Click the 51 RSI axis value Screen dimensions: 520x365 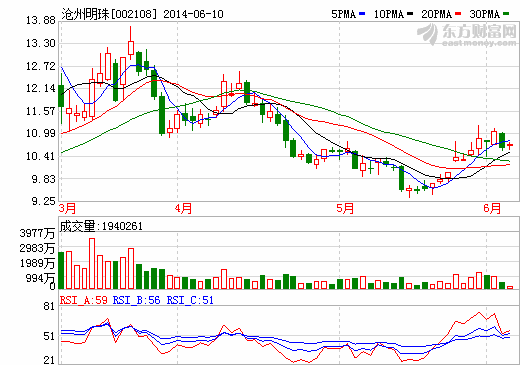[49, 336]
